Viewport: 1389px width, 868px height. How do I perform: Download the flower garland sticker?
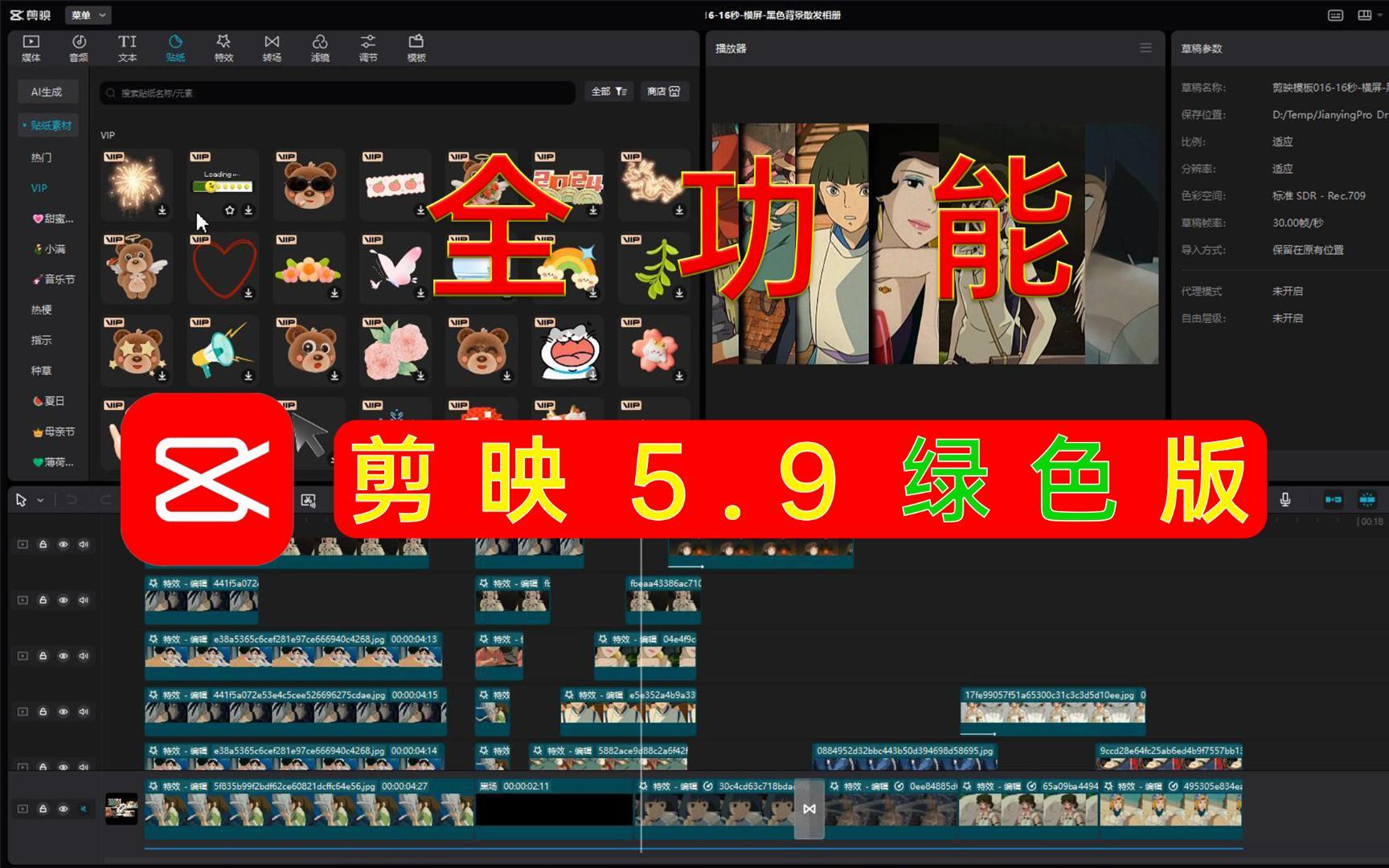334,293
